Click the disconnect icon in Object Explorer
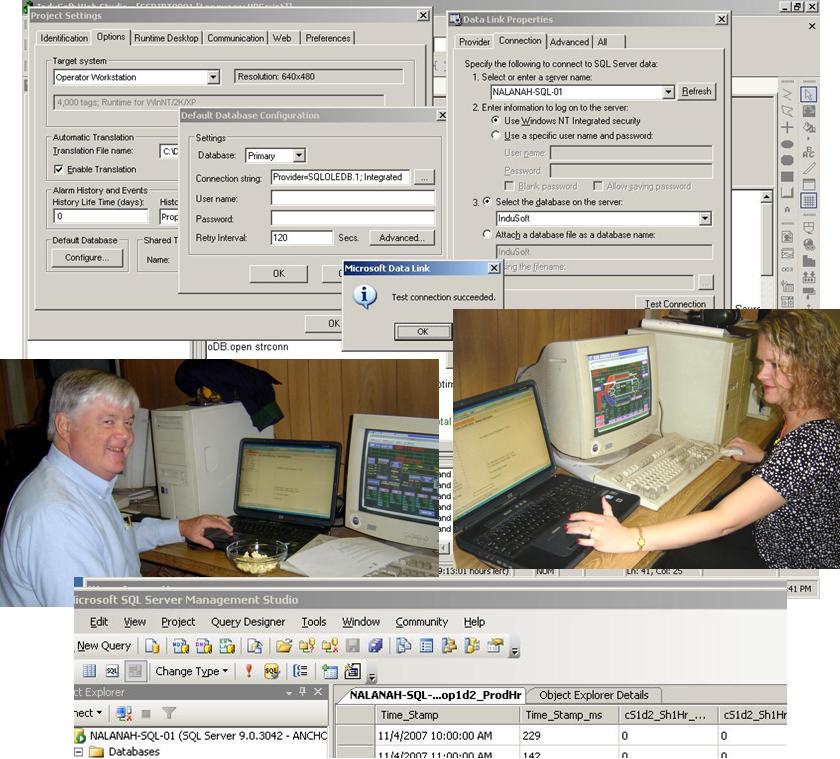 (x=123, y=713)
